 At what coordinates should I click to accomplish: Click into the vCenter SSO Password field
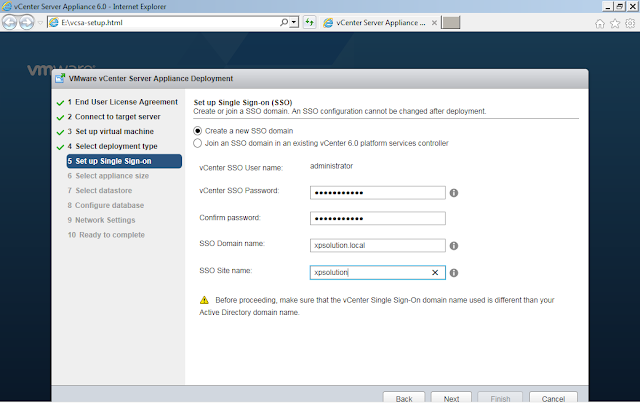[378, 193]
